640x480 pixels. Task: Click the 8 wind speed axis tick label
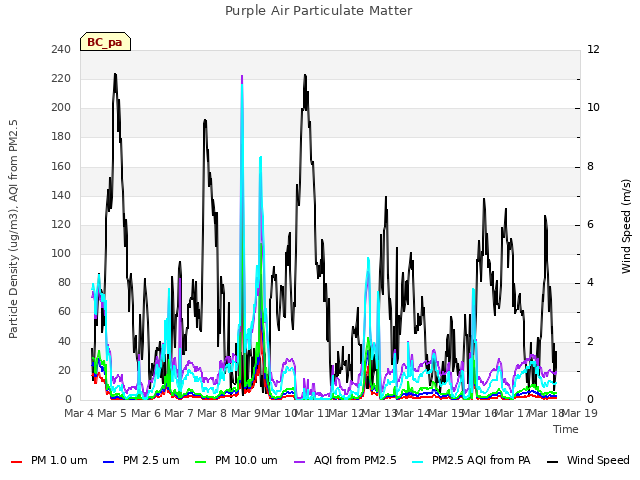pos(591,167)
